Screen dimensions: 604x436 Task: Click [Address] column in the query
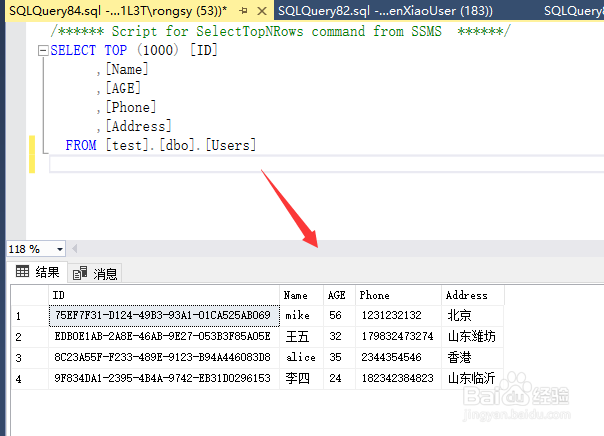[x=138, y=126]
